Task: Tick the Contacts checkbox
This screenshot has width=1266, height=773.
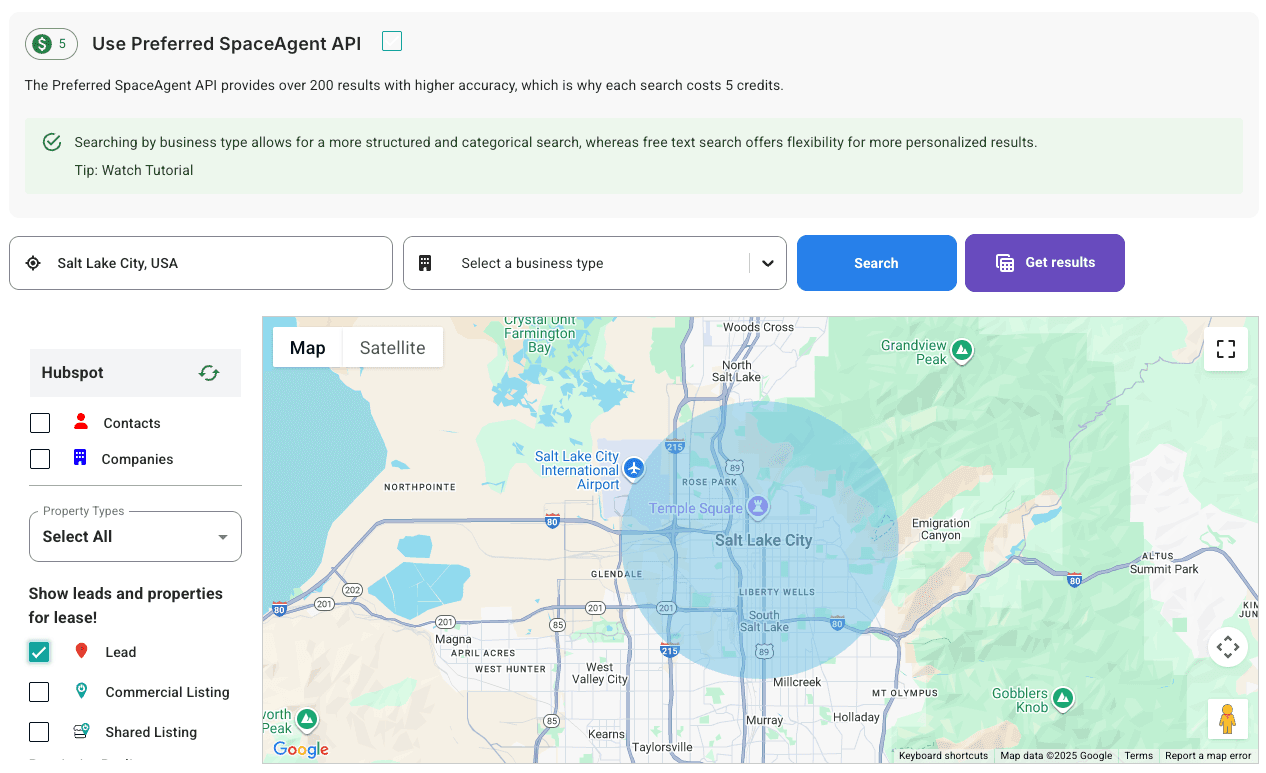Action: click(40, 423)
